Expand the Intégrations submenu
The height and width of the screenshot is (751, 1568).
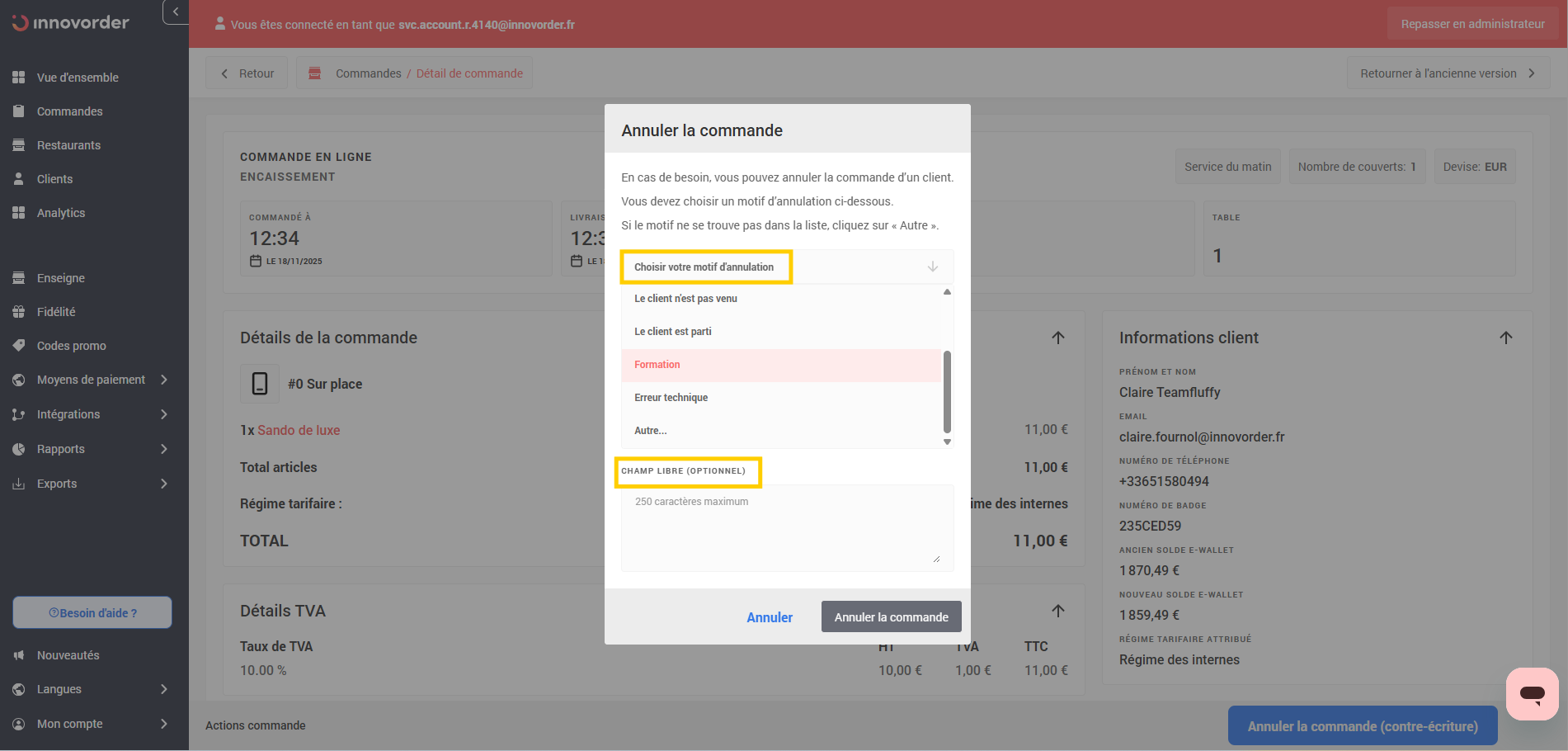tap(164, 414)
